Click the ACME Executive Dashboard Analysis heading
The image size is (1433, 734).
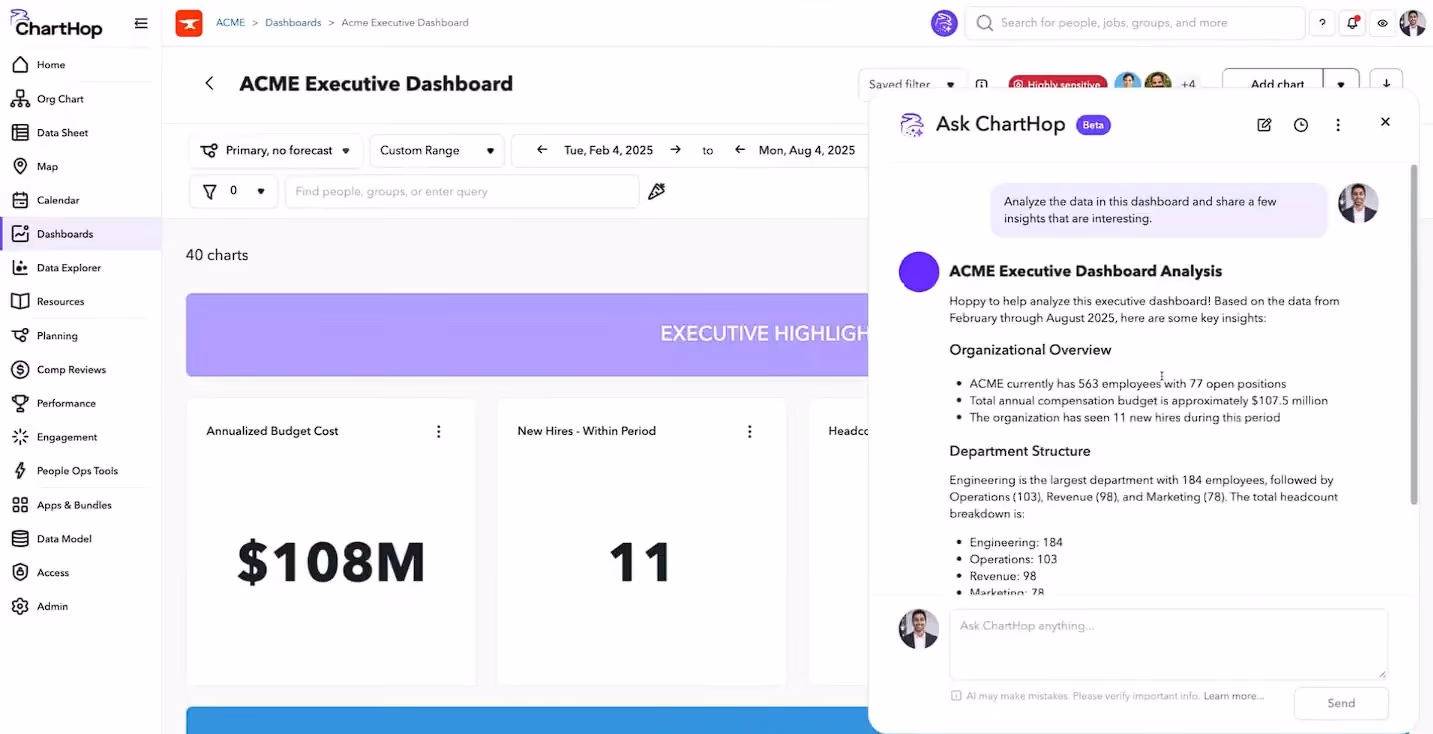(x=1085, y=271)
